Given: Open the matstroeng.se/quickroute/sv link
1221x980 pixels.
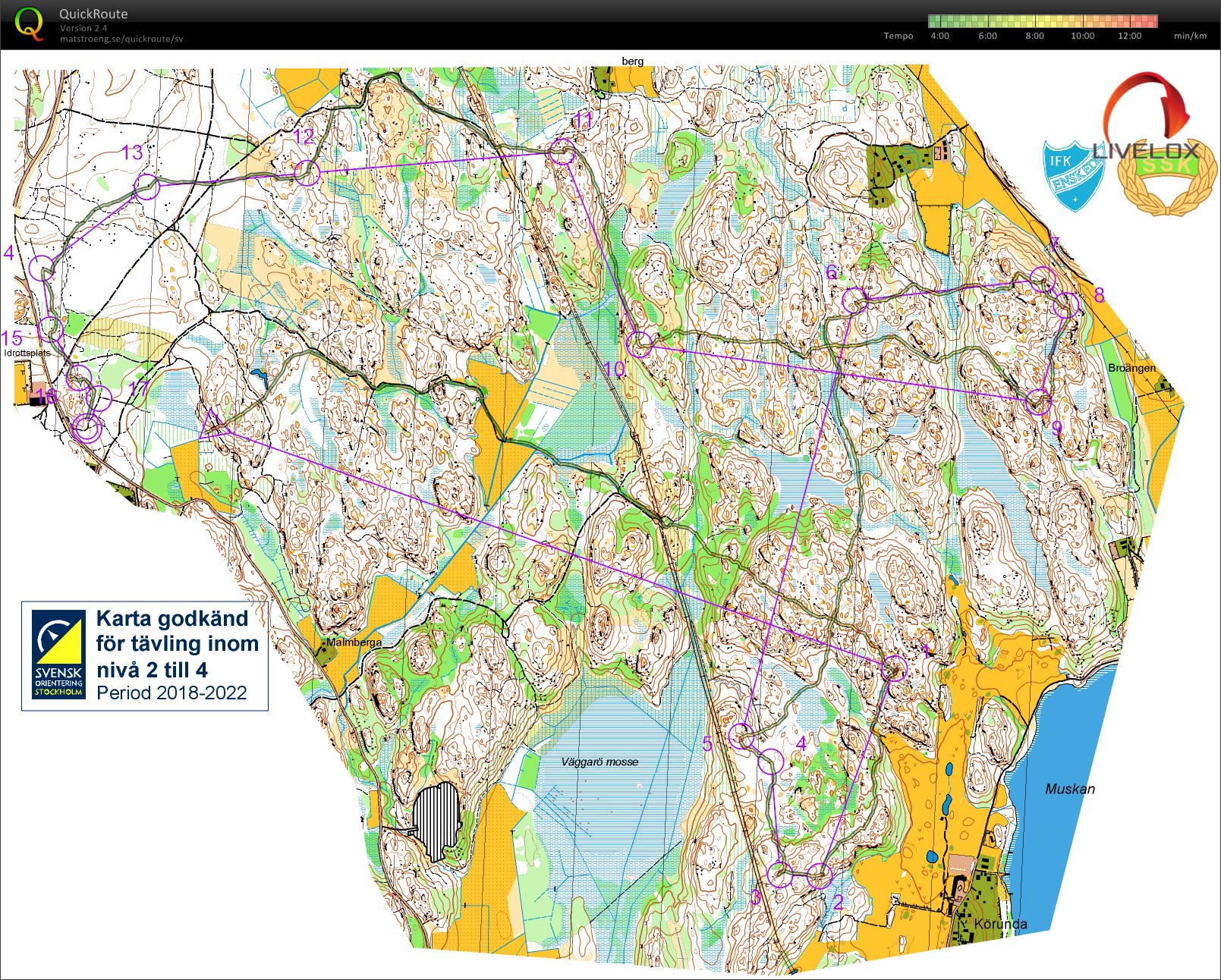Looking at the screenshot, I should coord(121,39).
